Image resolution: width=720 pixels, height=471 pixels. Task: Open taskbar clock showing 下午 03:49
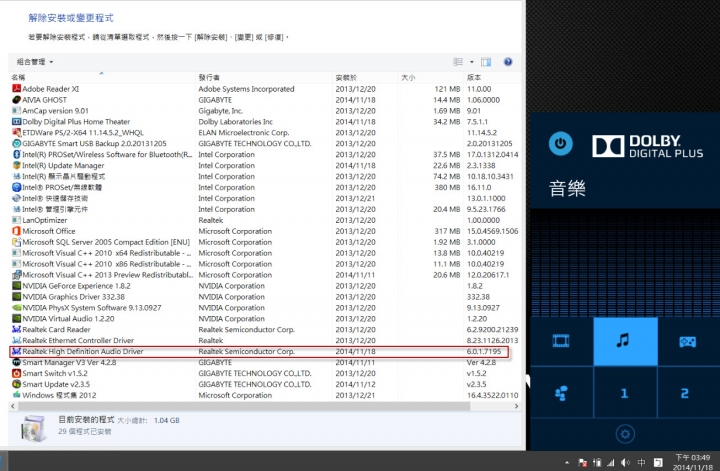tap(692, 462)
